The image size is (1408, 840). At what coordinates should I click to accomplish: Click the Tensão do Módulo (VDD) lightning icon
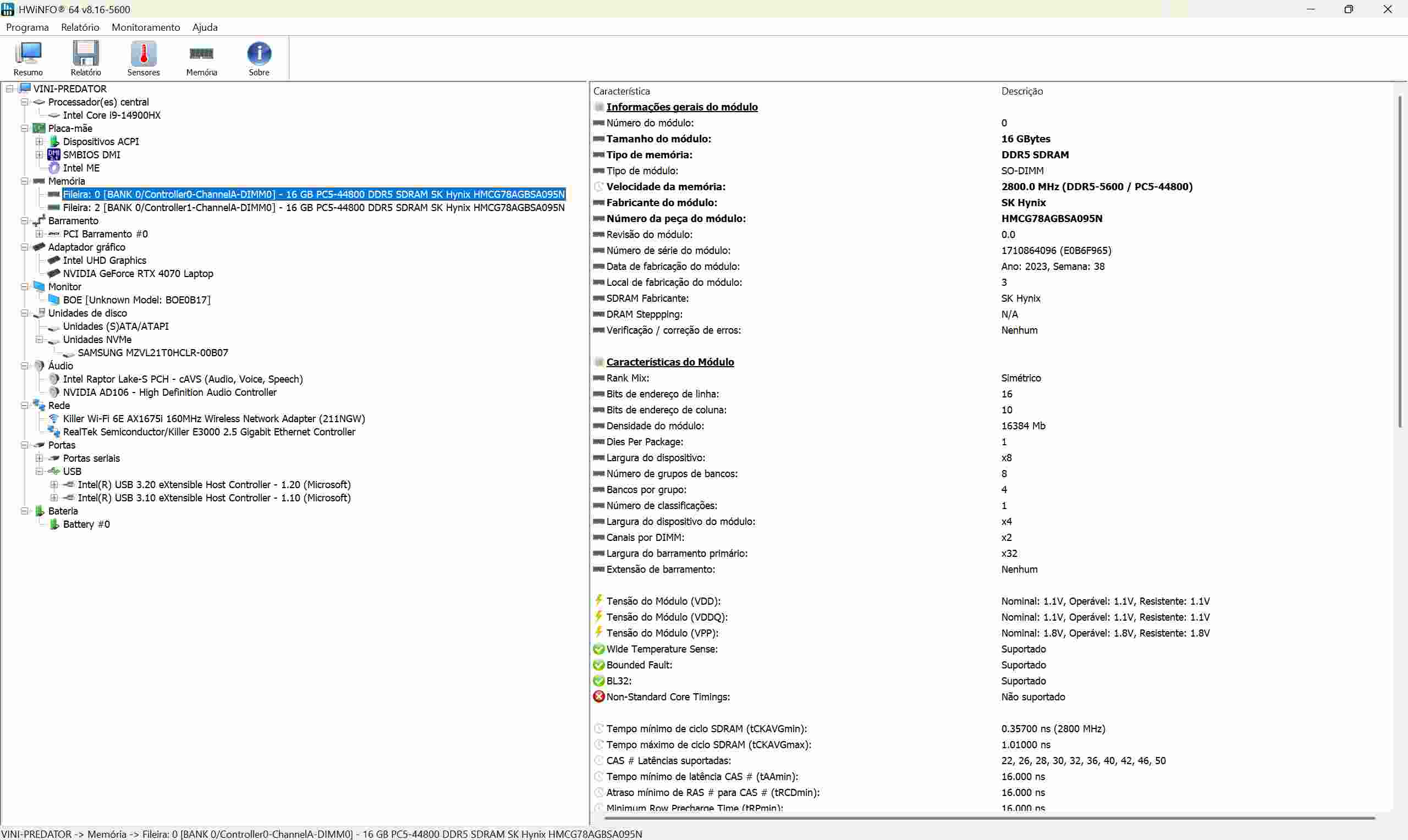point(598,600)
